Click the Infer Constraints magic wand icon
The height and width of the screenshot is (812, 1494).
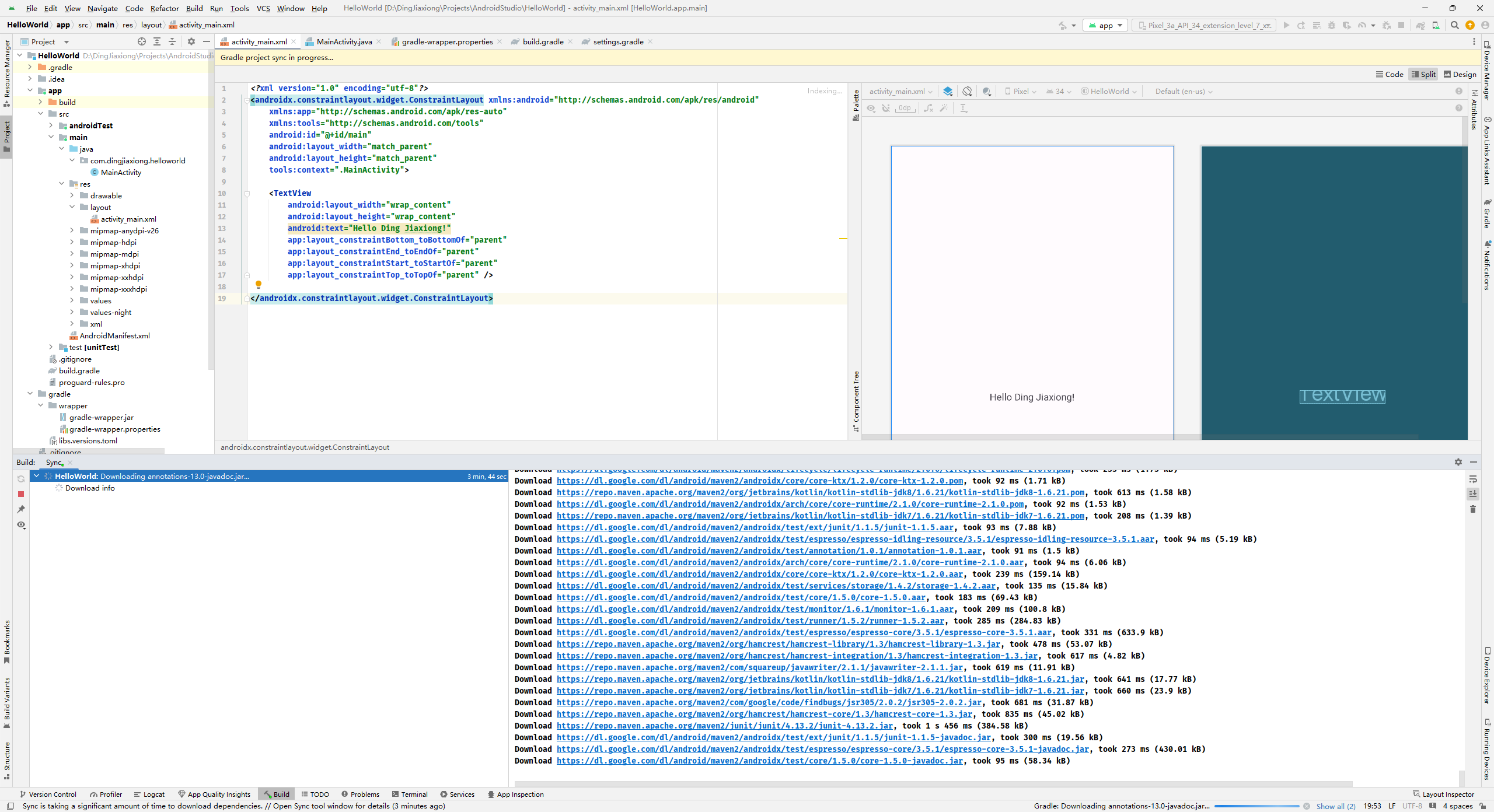coord(944,108)
